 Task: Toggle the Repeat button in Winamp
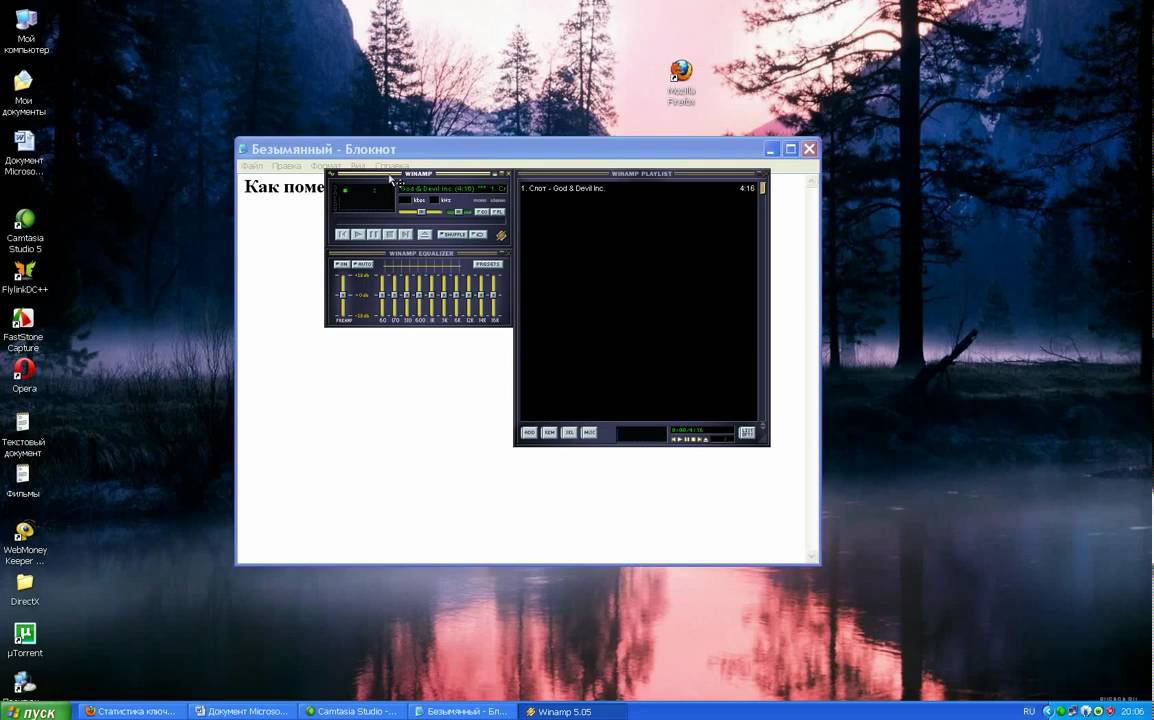pos(478,235)
